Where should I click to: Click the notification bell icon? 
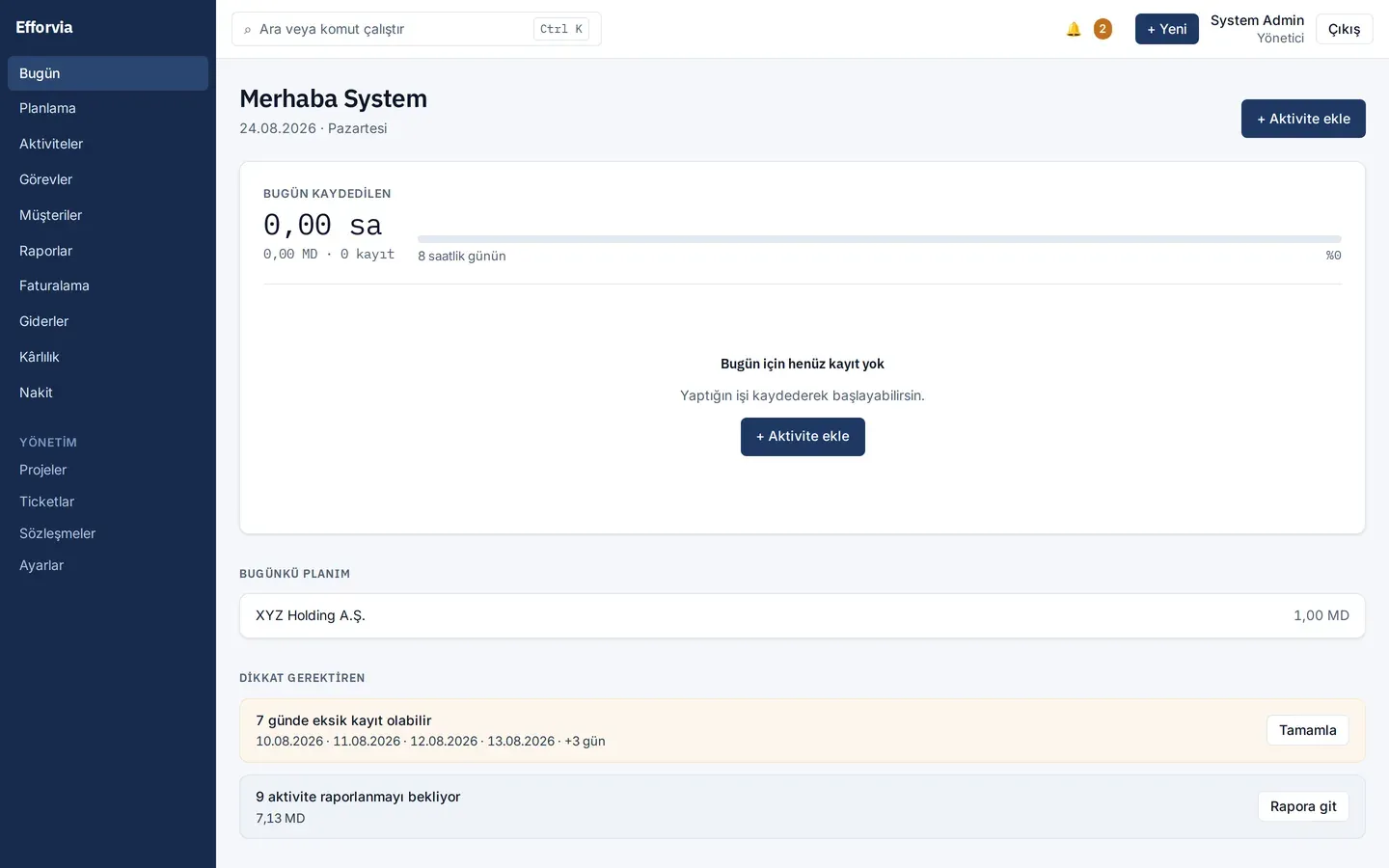click(x=1074, y=29)
